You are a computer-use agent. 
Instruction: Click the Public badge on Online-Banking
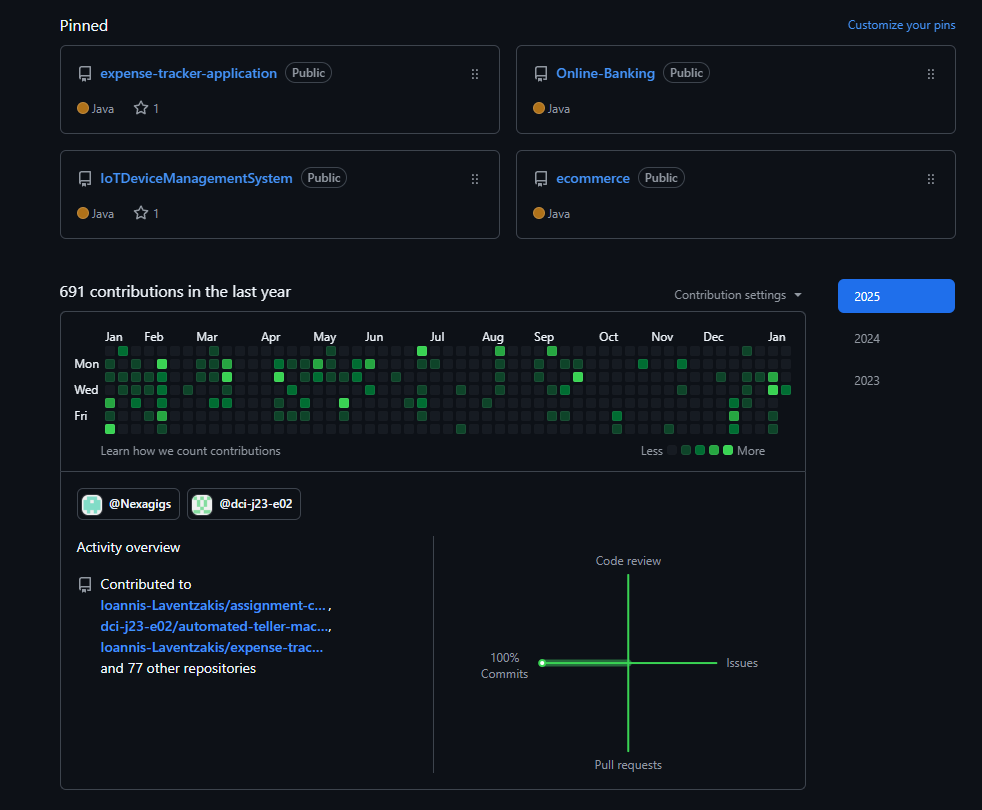[x=686, y=72]
